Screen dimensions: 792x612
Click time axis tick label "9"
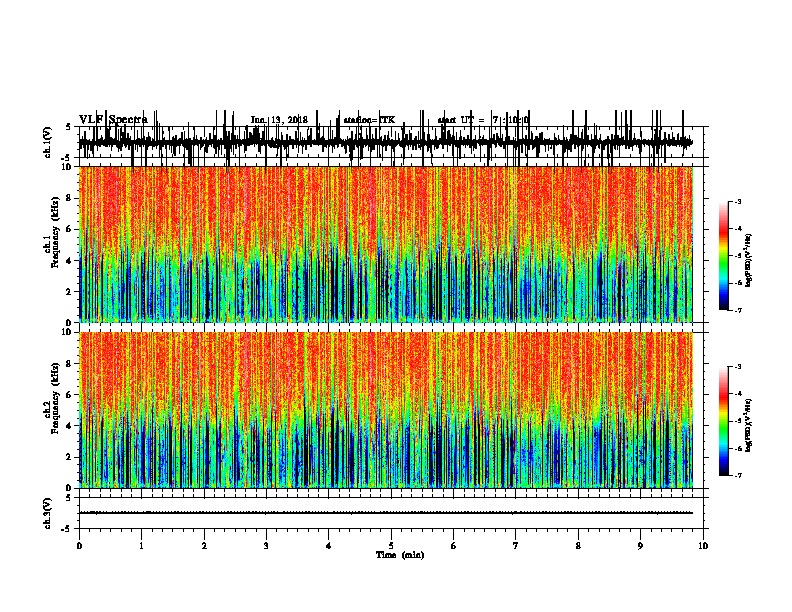pos(640,546)
